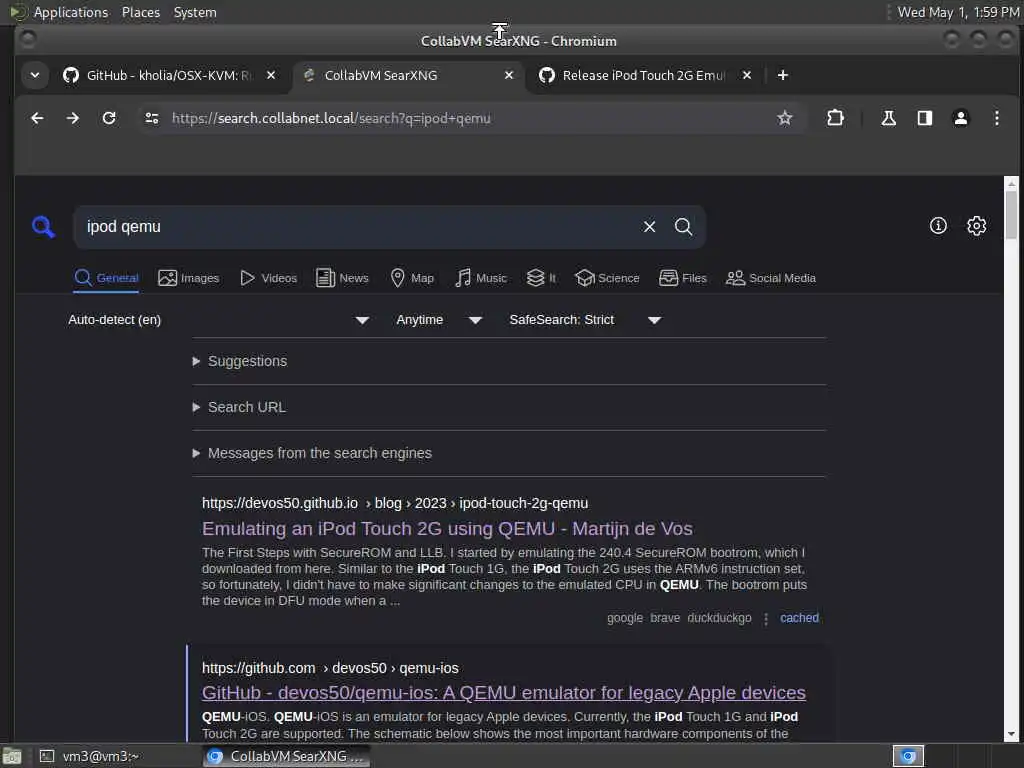Click 'brave' engine label under first result
The height and width of the screenshot is (768, 1024).
(x=665, y=618)
